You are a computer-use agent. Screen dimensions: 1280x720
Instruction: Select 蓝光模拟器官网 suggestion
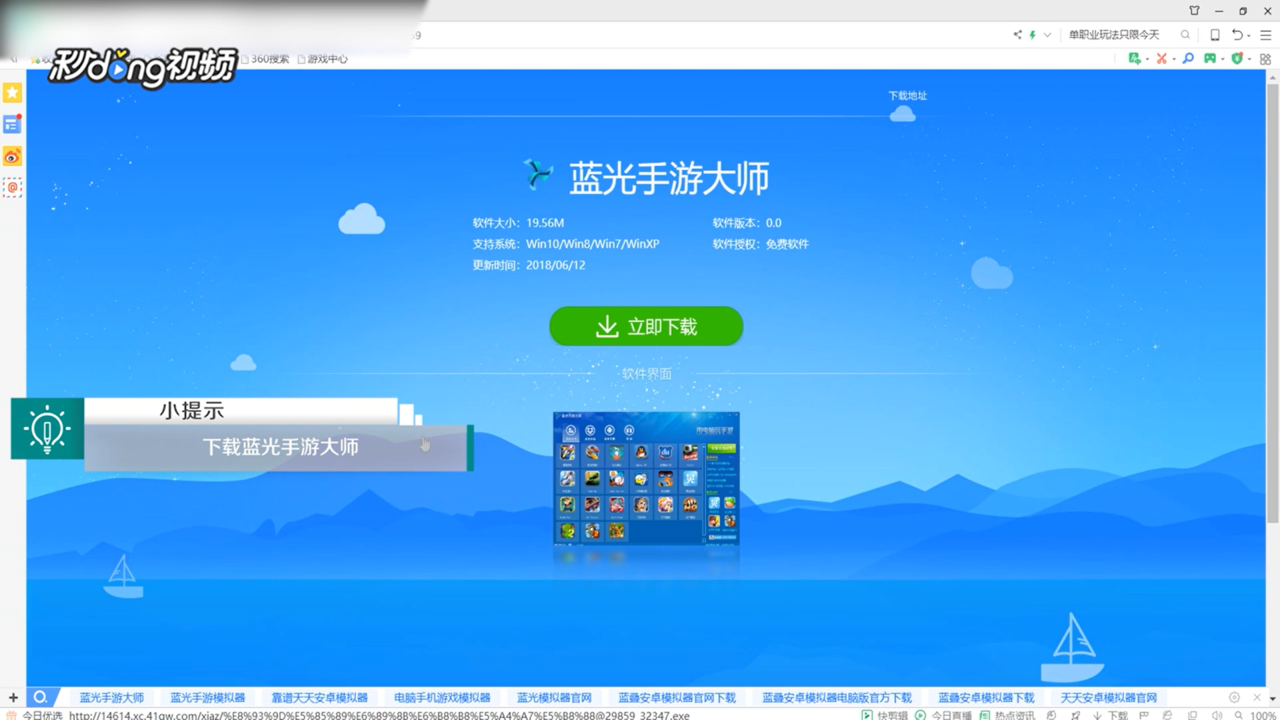[x=555, y=697]
